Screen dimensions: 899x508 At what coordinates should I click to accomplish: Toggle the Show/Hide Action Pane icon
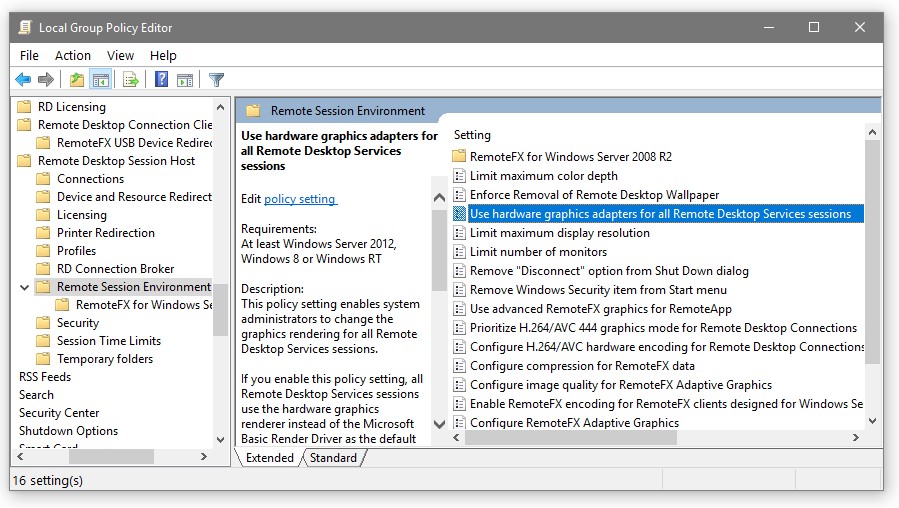pos(185,80)
